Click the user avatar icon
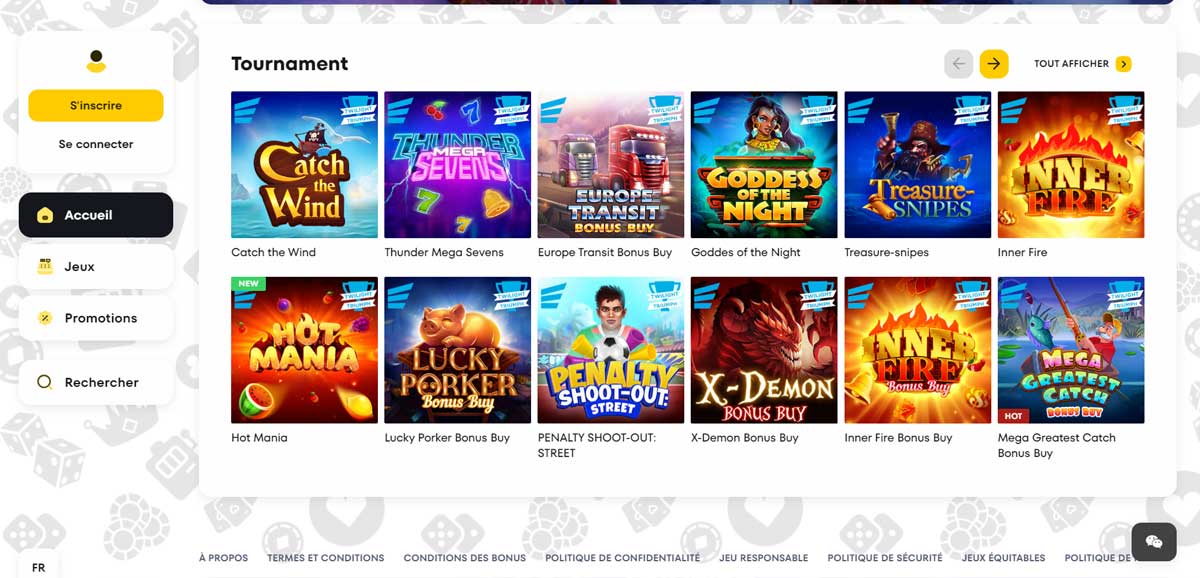This screenshot has width=1200, height=578. pyautogui.click(x=96, y=61)
